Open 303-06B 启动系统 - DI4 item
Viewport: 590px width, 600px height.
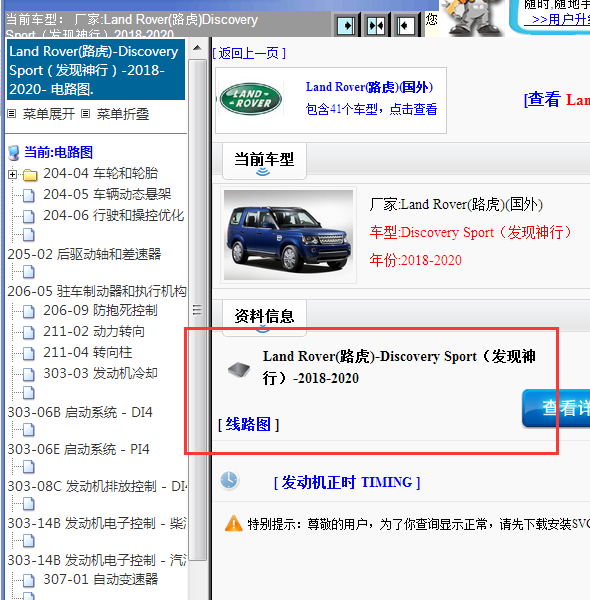80,412
